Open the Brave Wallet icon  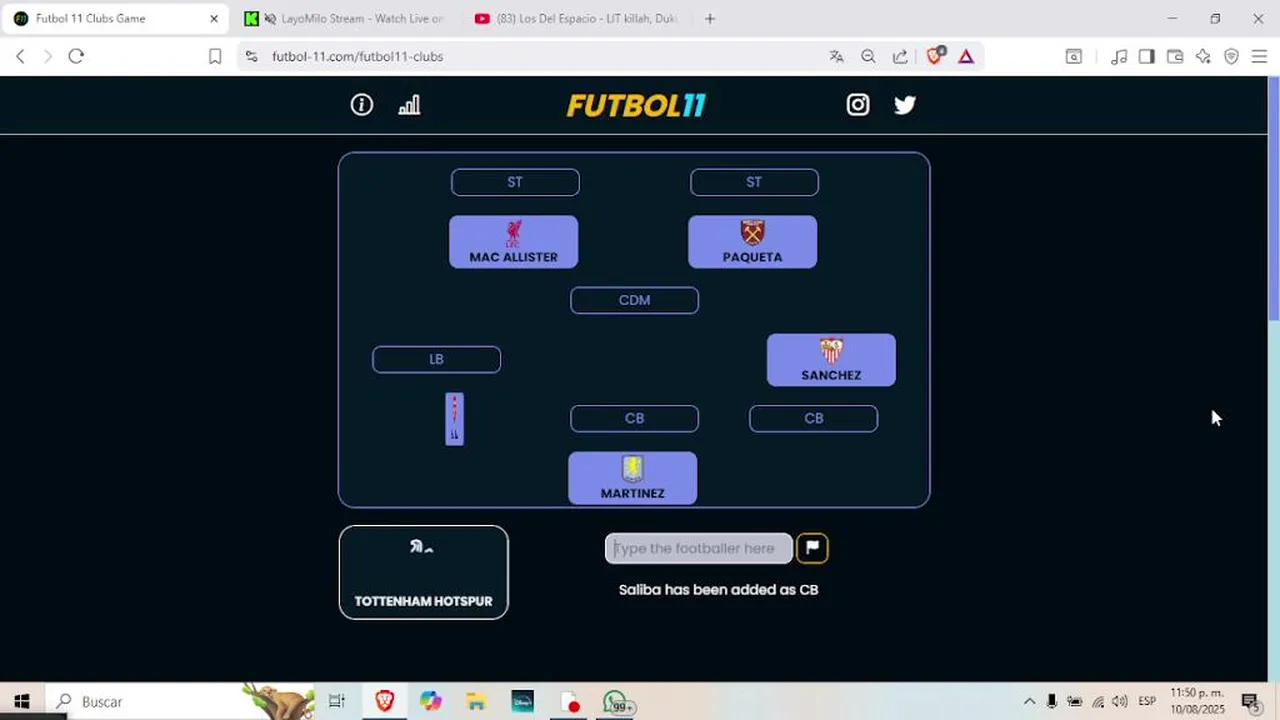point(1175,56)
